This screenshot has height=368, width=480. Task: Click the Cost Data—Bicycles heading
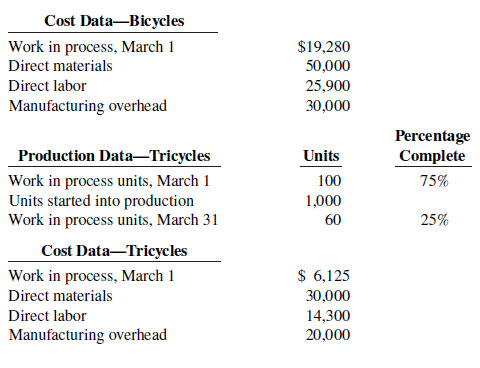tap(114, 21)
